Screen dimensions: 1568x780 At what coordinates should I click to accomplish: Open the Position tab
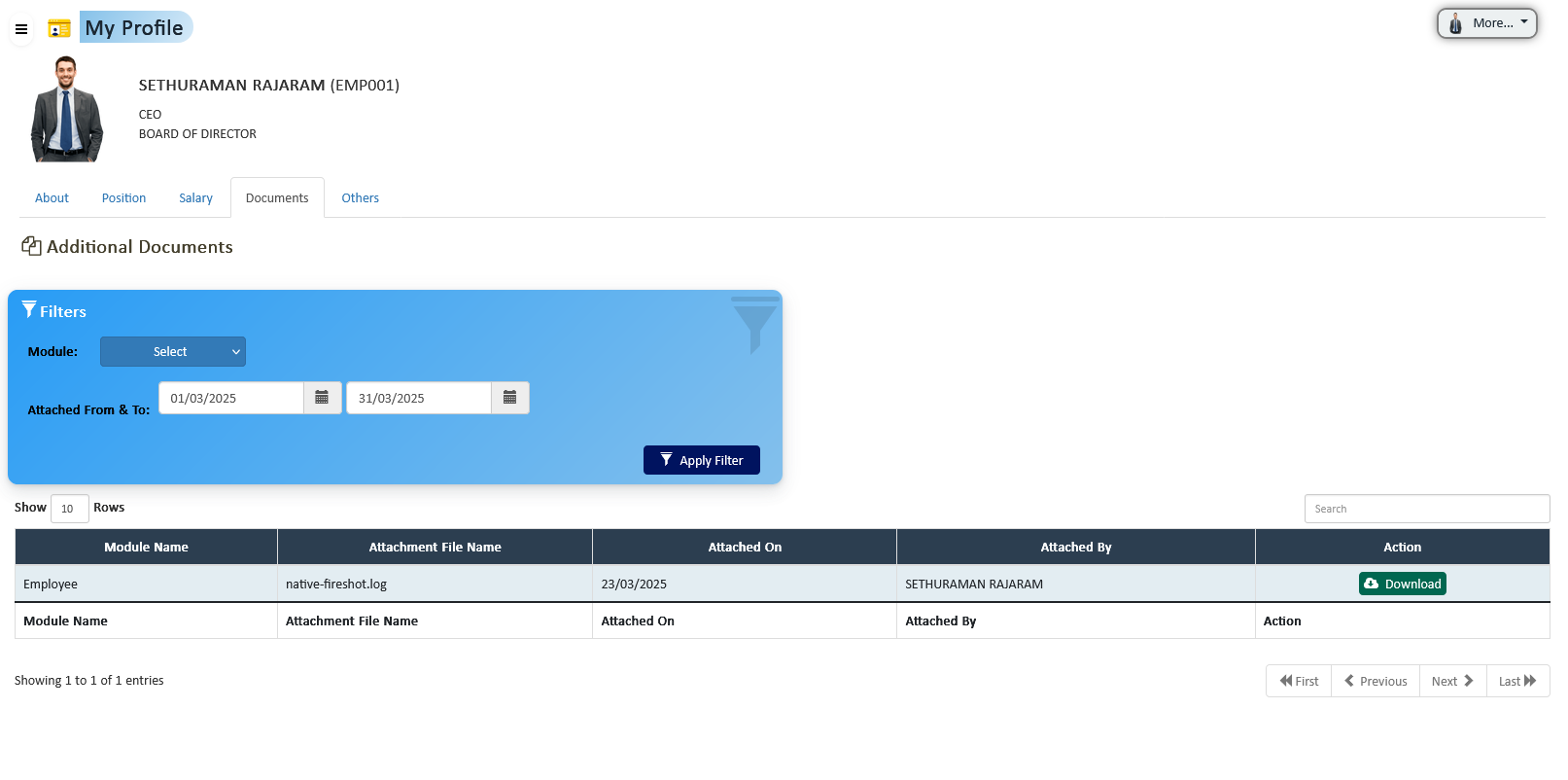click(x=123, y=198)
